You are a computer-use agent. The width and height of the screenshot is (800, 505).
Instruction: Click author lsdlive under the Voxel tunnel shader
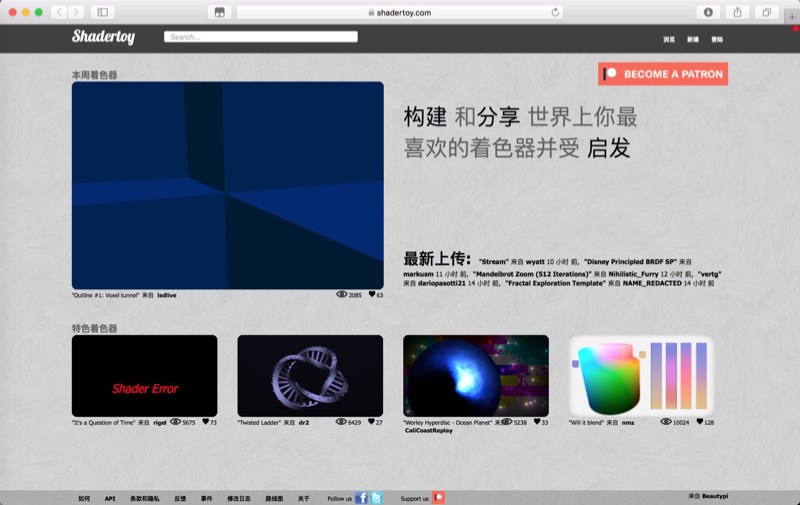pos(167,295)
